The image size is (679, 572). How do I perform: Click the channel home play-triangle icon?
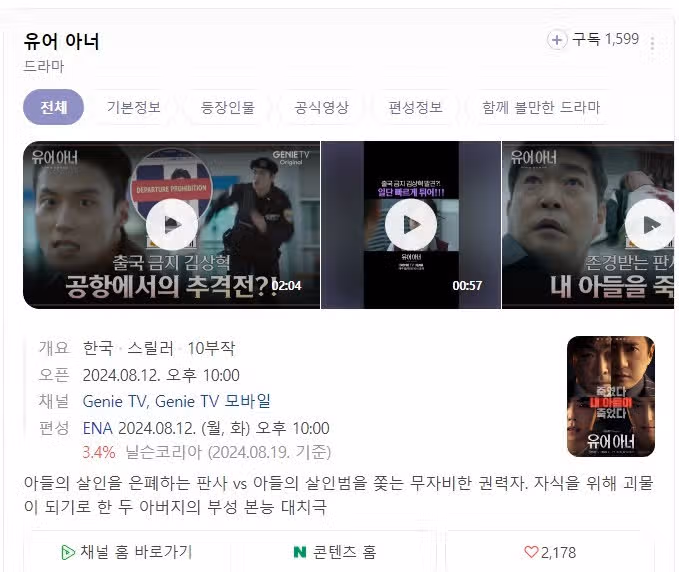(x=68, y=553)
